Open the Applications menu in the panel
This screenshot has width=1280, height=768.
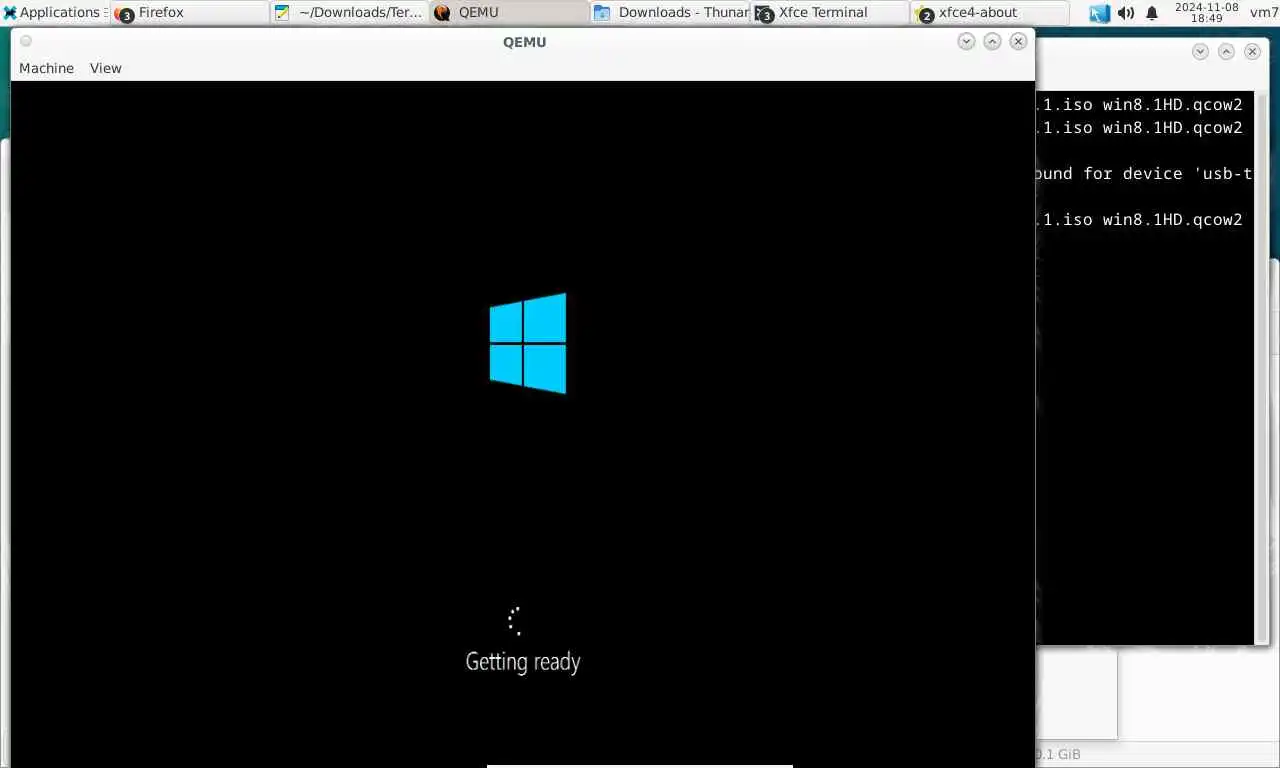55,12
